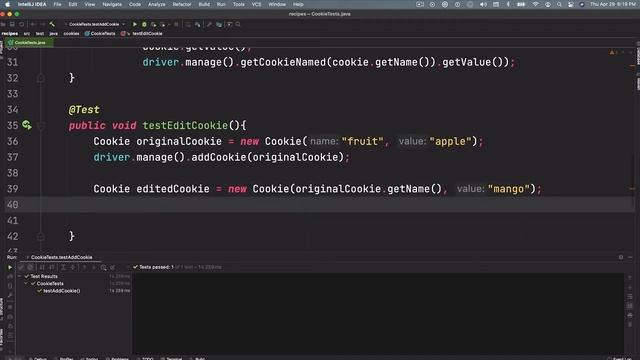Click the @Test annotation on line 34

(x=84, y=110)
